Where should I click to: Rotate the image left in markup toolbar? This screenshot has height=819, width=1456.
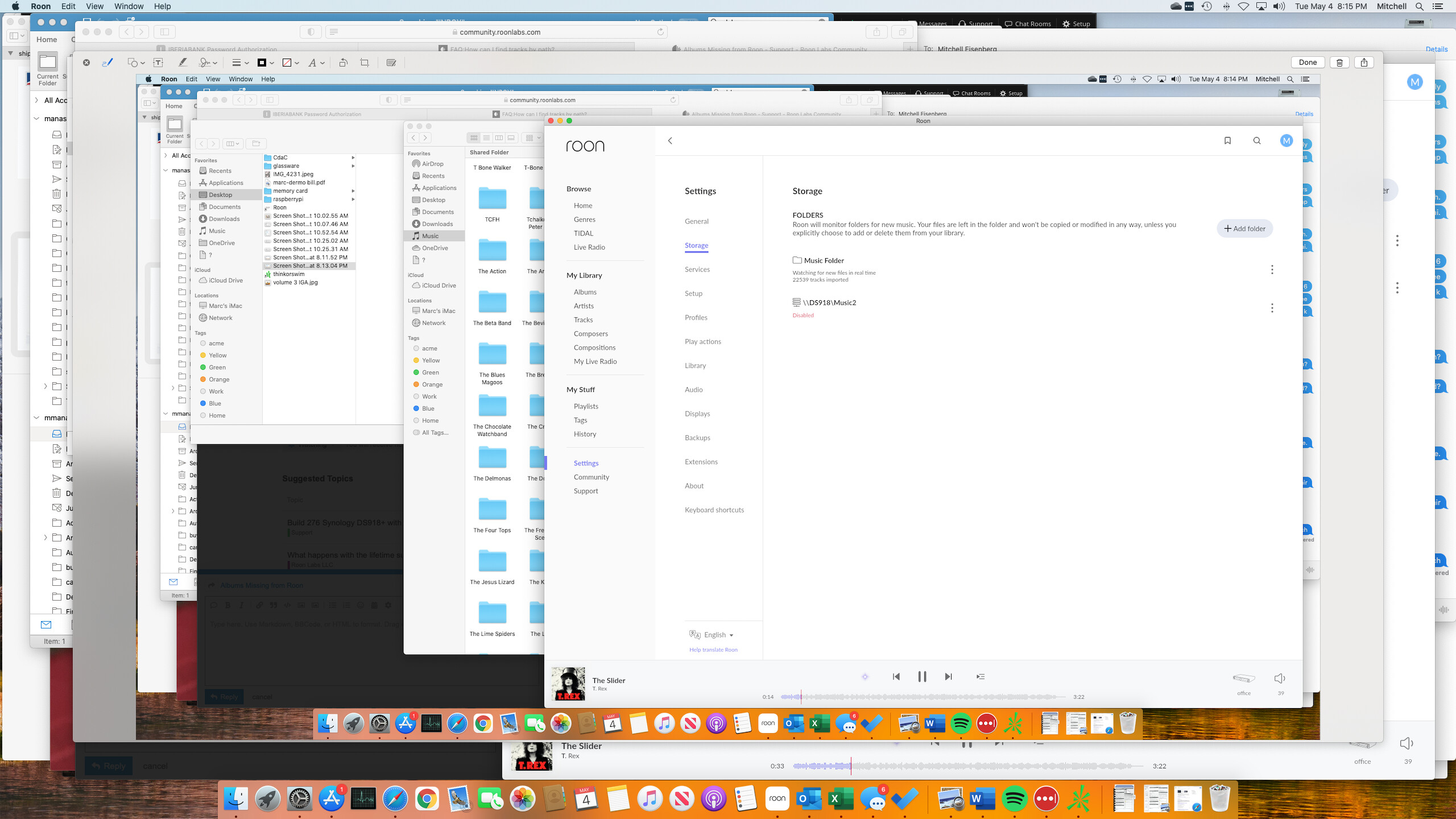tap(344, 63)
